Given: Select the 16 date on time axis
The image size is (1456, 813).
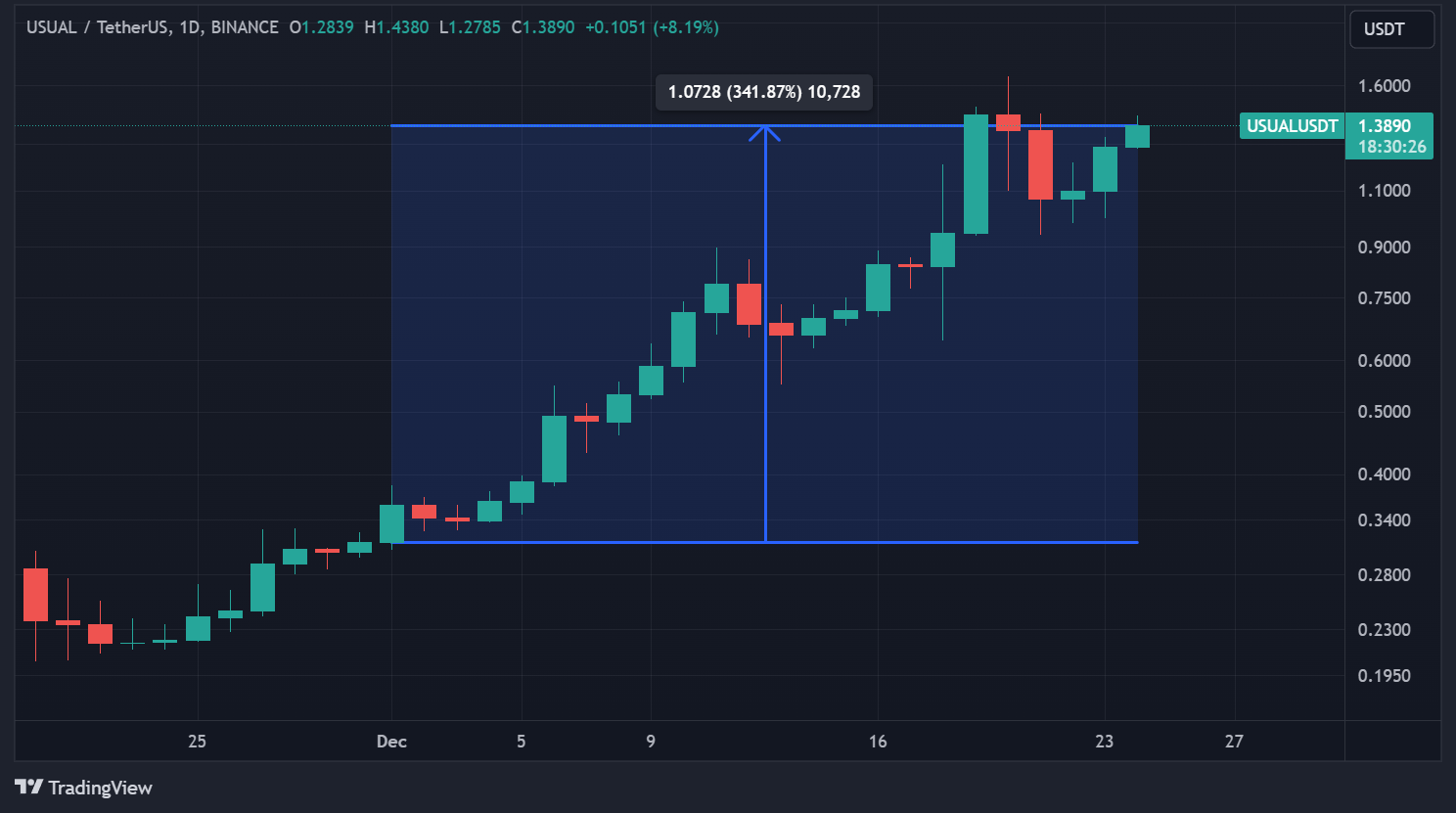Looking at the screenshot, I should [878, 742].
